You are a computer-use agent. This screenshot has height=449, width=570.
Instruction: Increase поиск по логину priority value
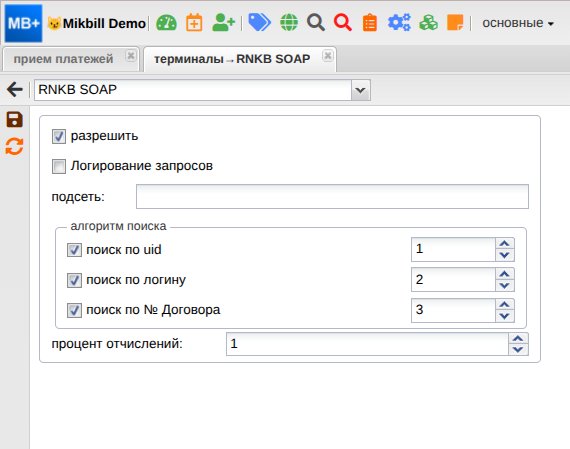click(505, 274)
